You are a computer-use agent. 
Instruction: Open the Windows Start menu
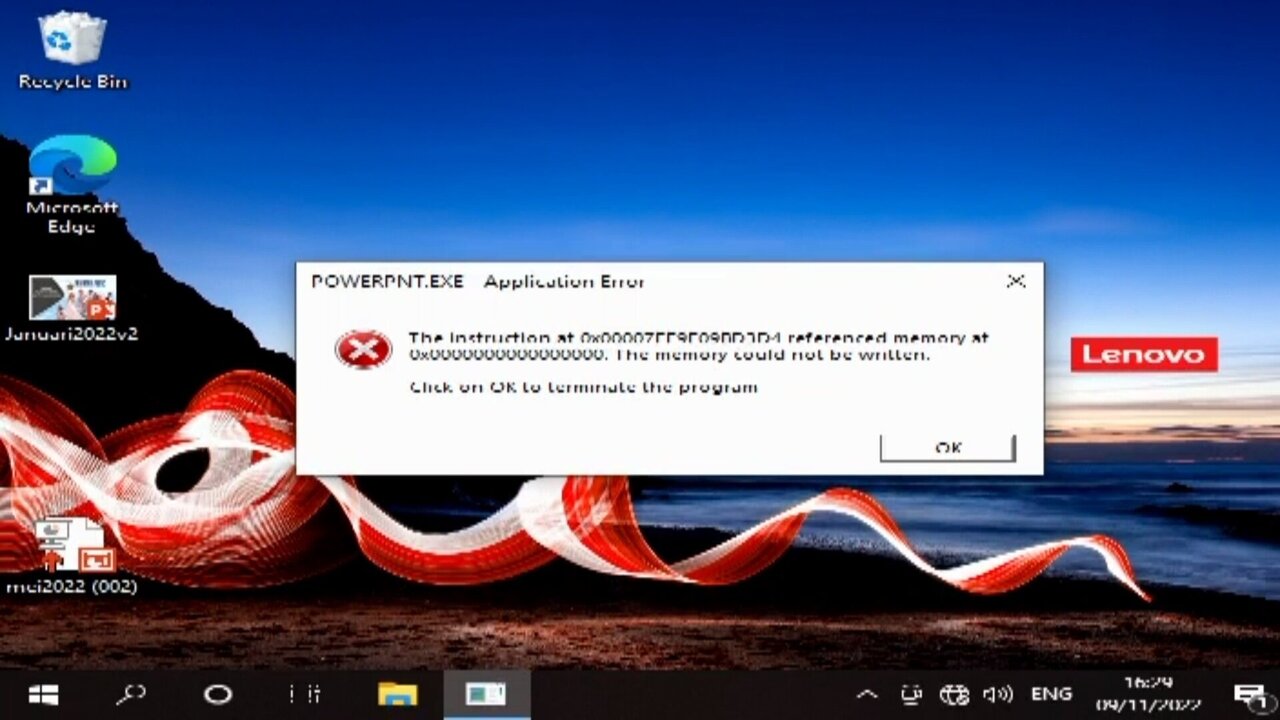(x=42, y=694)
